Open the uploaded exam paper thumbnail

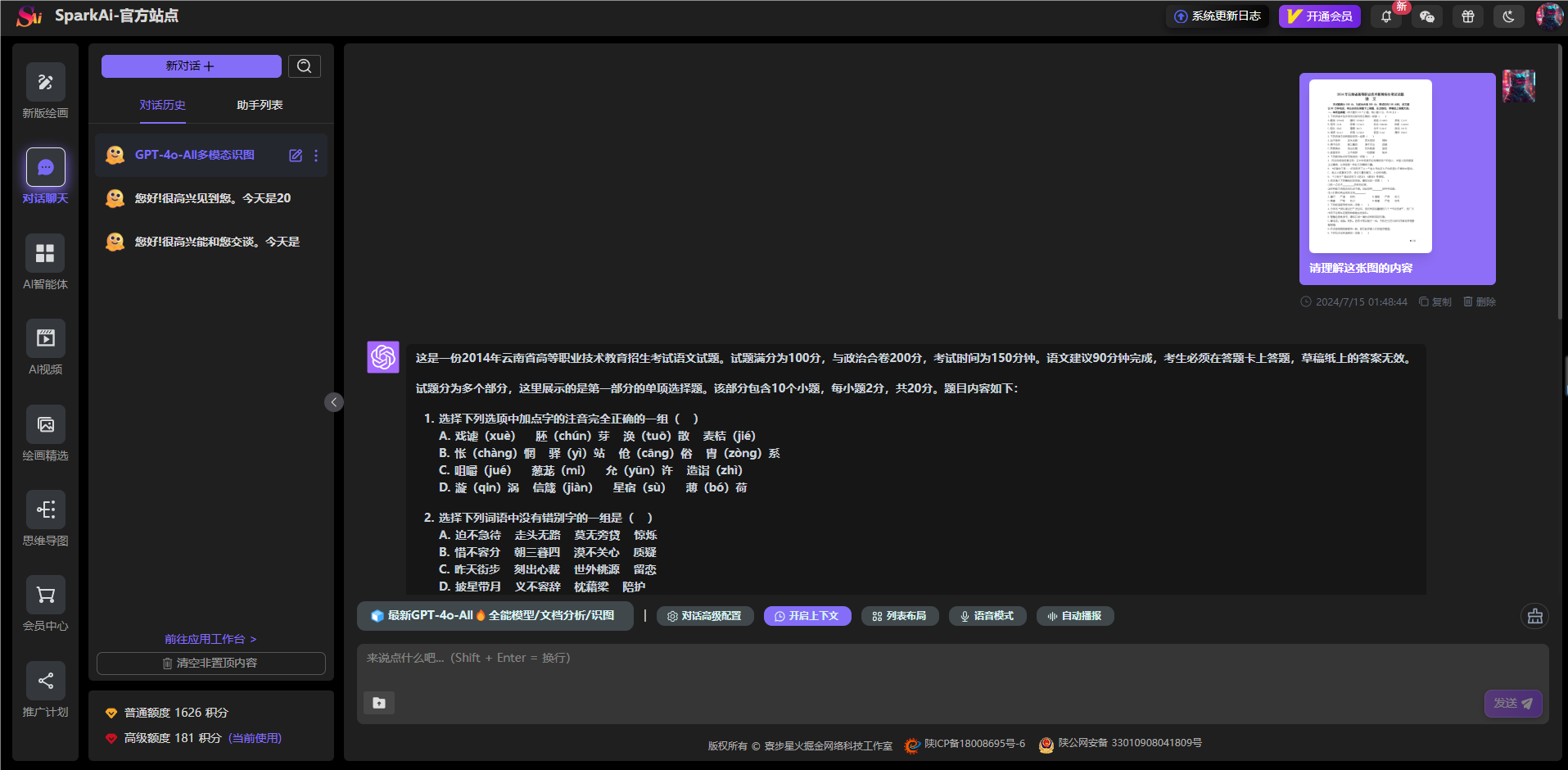click(1370, 166)
